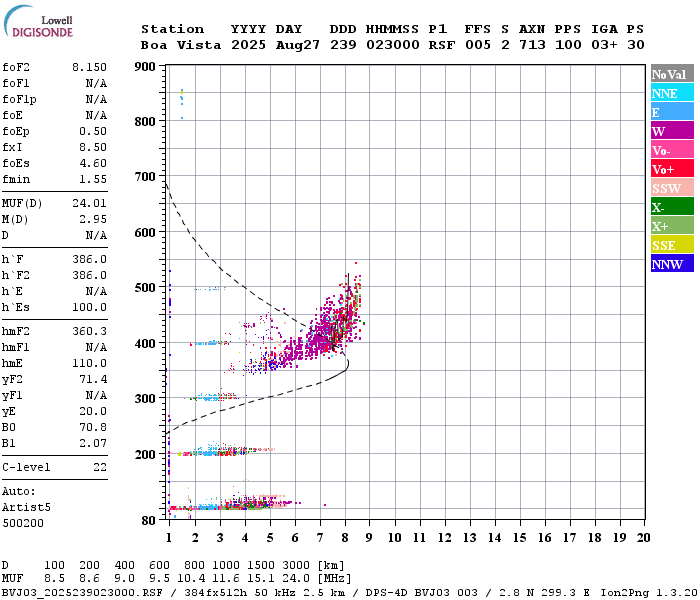Image resolution: width=700 pixels, height=600 pixels.
Task: Click the Lowell Digisonde logo
Action: [x=38, y=21]
